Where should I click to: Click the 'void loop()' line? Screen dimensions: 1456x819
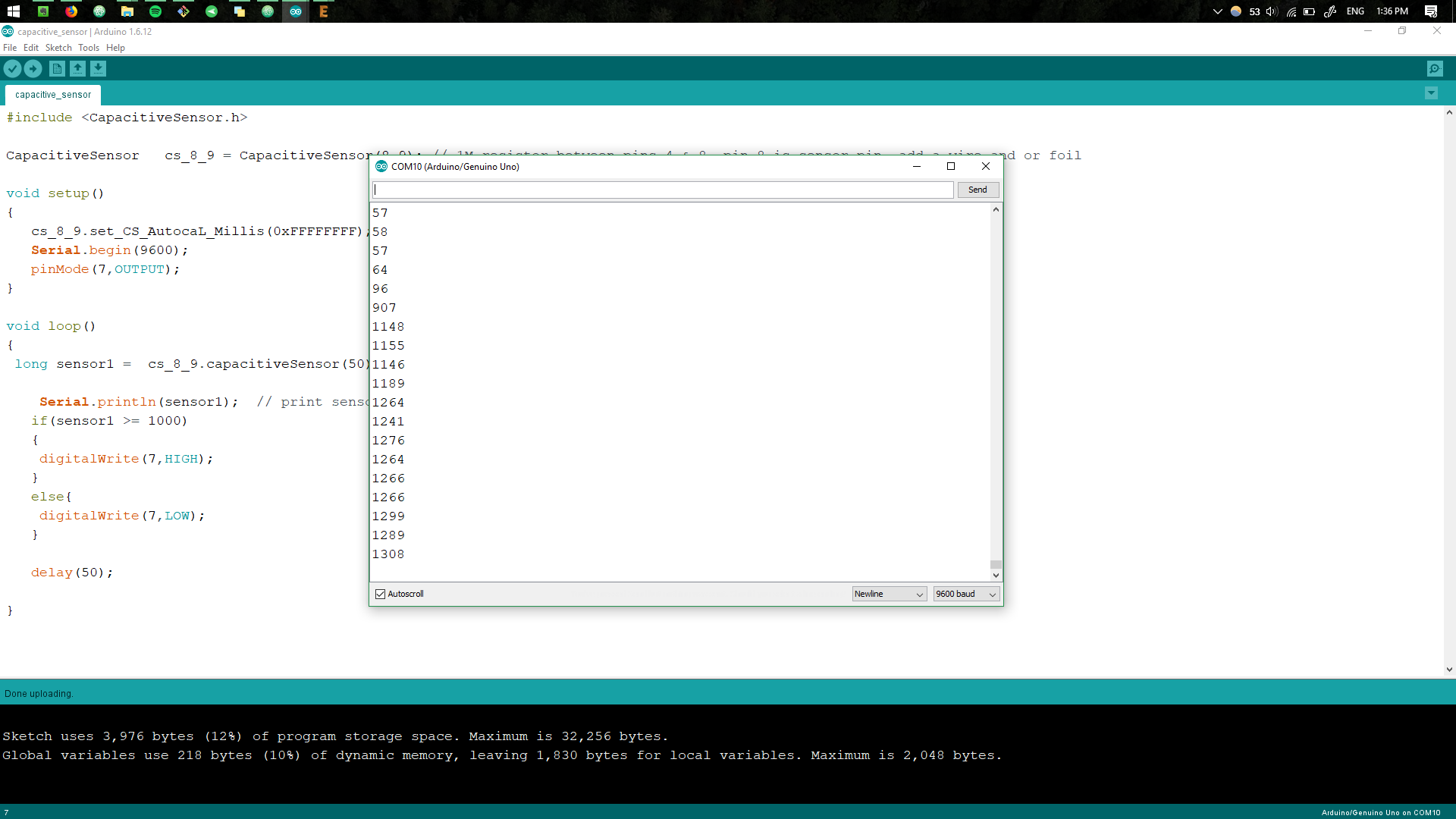point(51,326)
